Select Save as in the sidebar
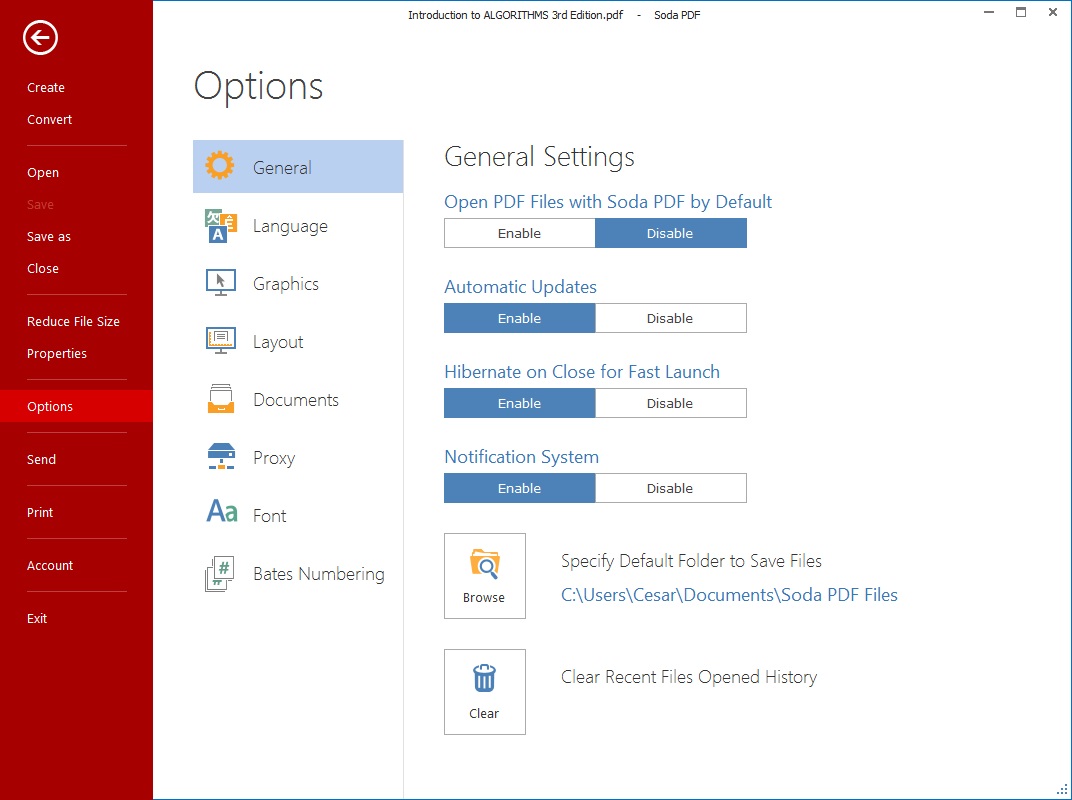1072x800 pixels. tap(49, 236)
